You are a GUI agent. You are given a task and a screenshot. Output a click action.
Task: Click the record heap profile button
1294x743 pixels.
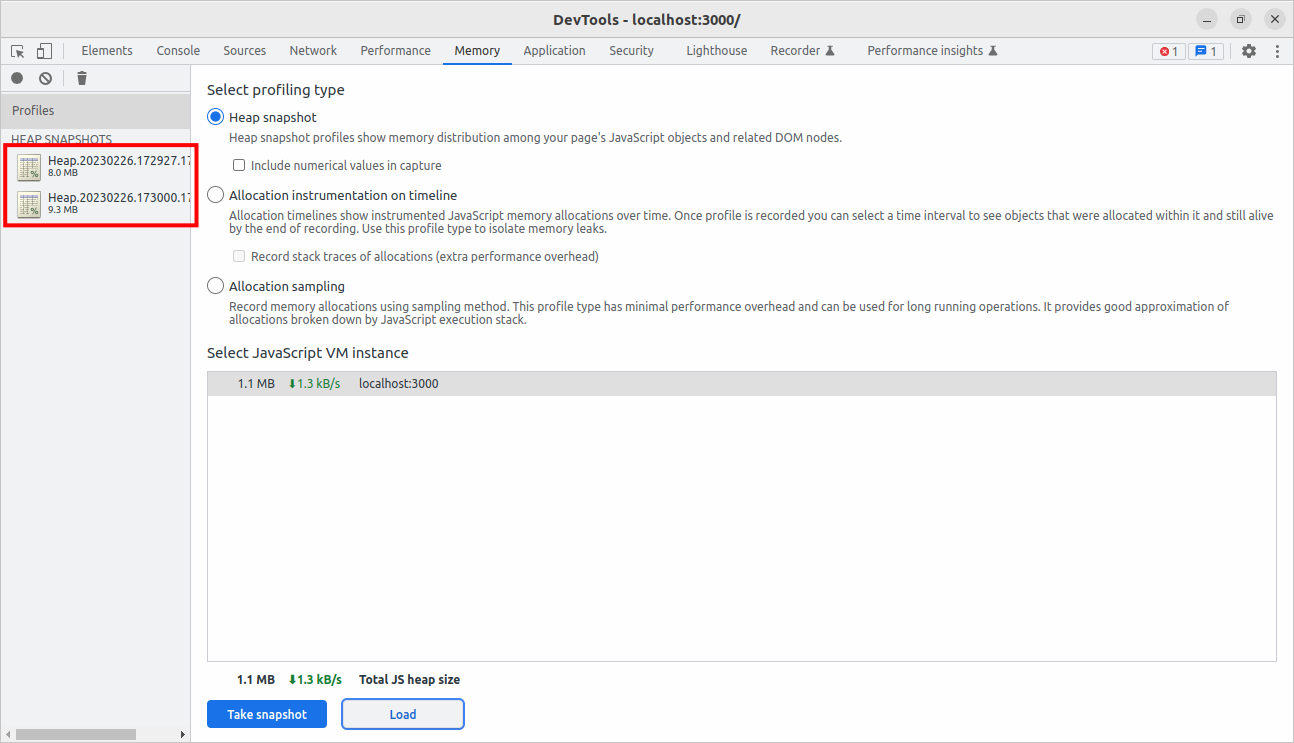(17, 78)
